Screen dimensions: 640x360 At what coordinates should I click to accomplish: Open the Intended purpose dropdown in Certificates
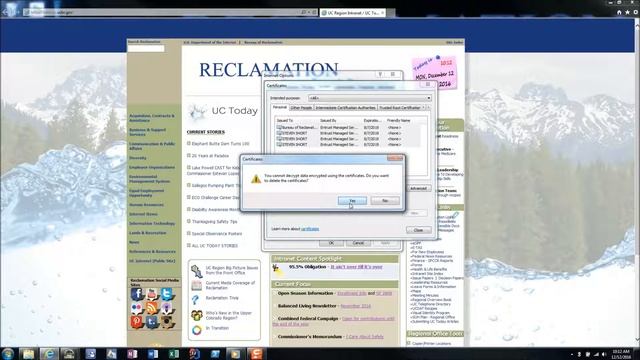(370, 98)
